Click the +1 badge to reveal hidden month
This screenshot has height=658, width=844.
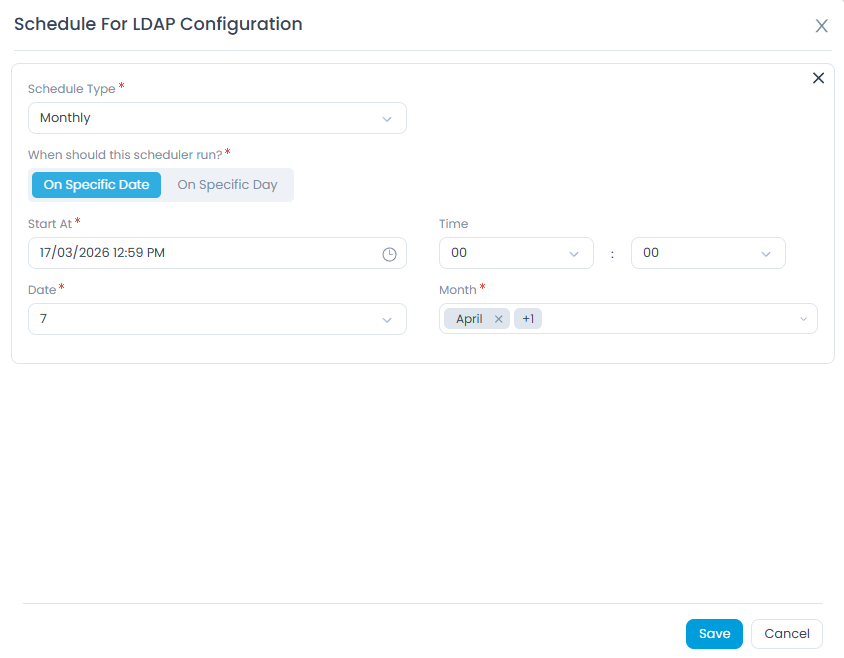click(x=528, y=318)
